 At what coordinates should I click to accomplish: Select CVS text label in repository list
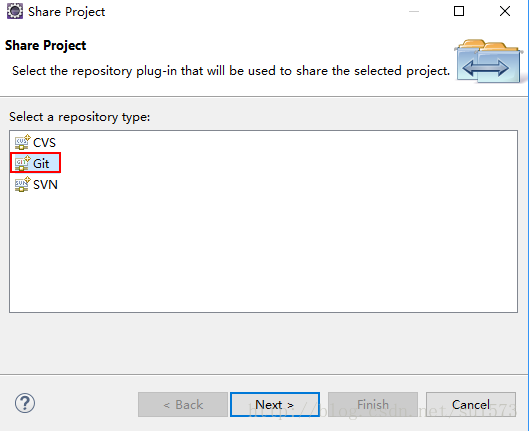[x=44, y=143]
